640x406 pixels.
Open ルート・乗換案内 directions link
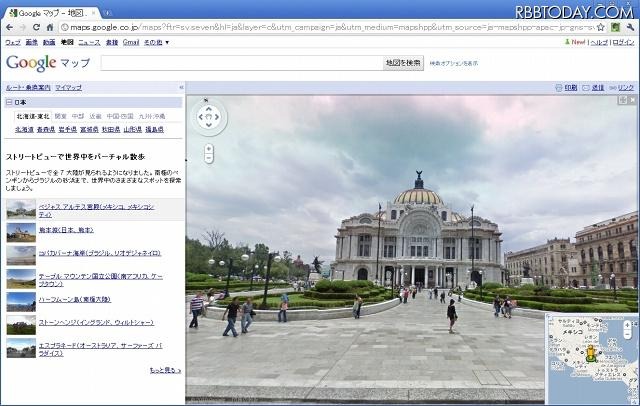(28, 87)
